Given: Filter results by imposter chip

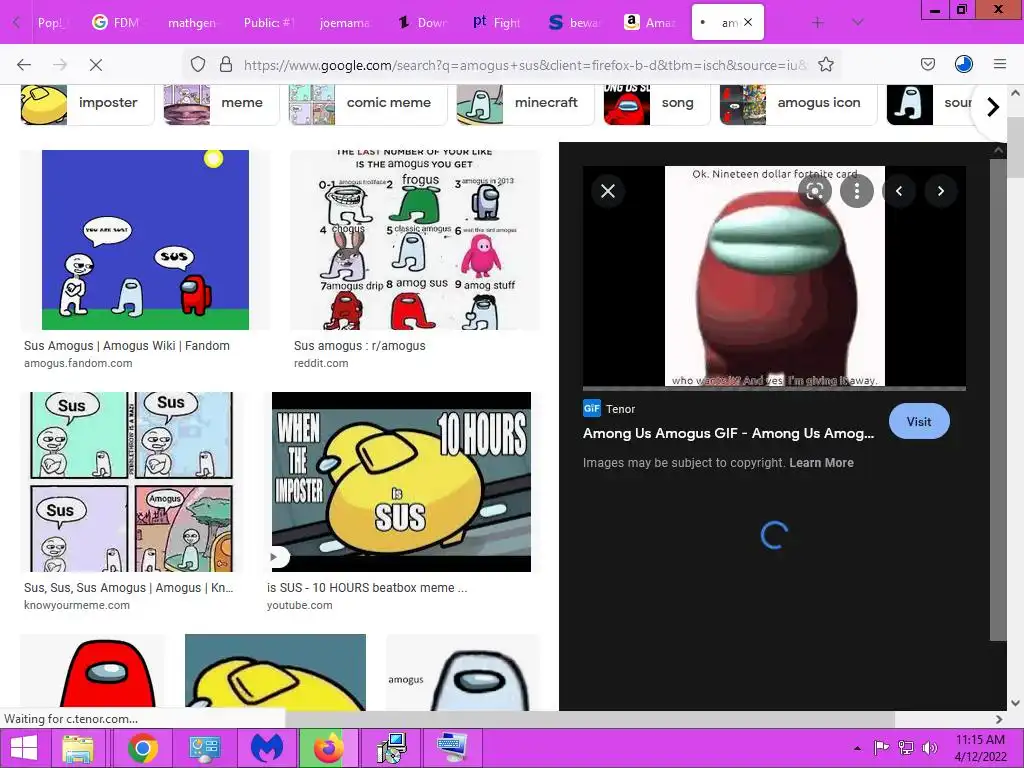Looking at the screenshot, I should (x=87, y=103).
